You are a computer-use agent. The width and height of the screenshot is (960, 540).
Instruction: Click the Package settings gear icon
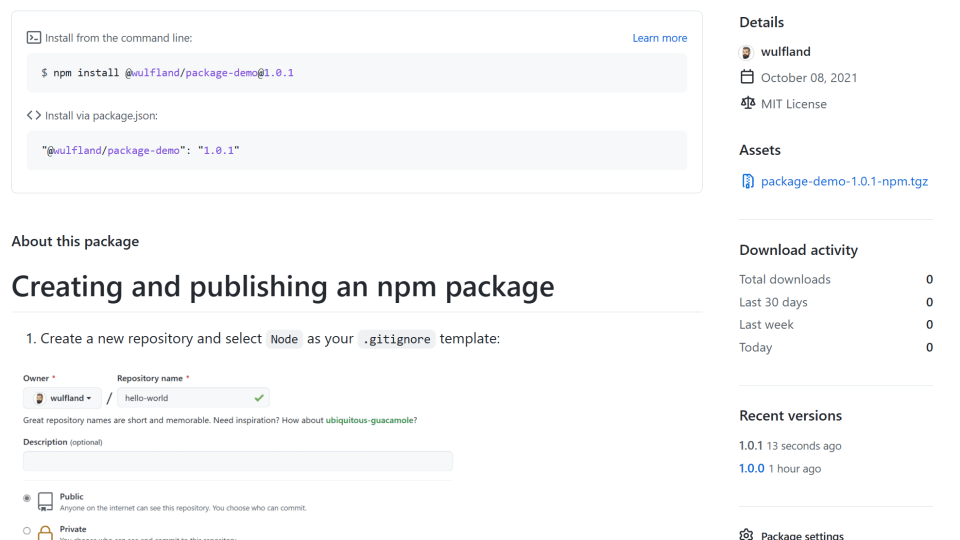click(746, 535)
